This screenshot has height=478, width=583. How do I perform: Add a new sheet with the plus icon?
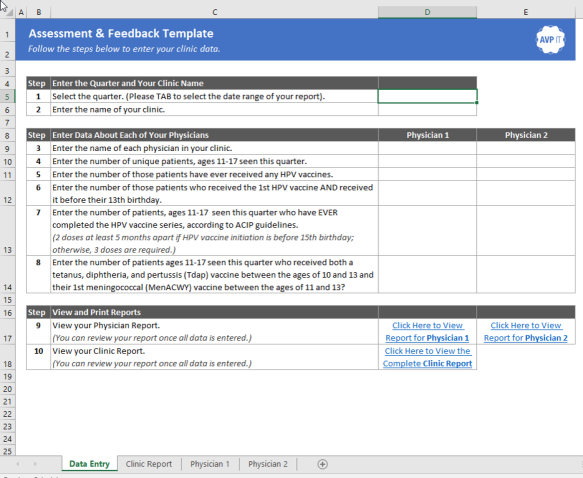[322, 464]
